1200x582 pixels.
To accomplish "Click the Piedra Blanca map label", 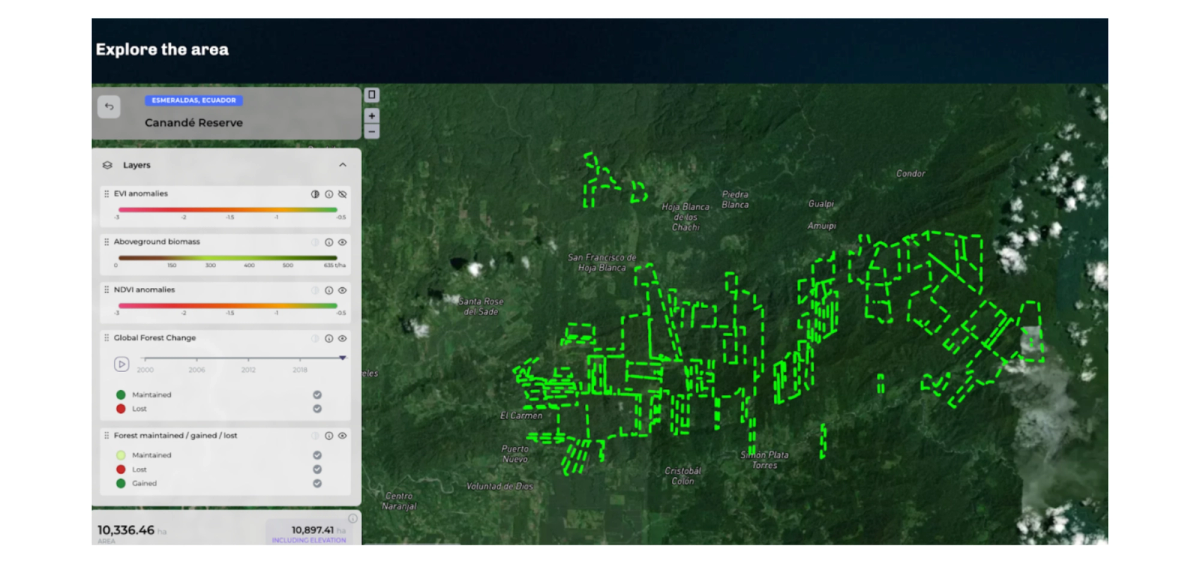I will (x=735, y=199).
